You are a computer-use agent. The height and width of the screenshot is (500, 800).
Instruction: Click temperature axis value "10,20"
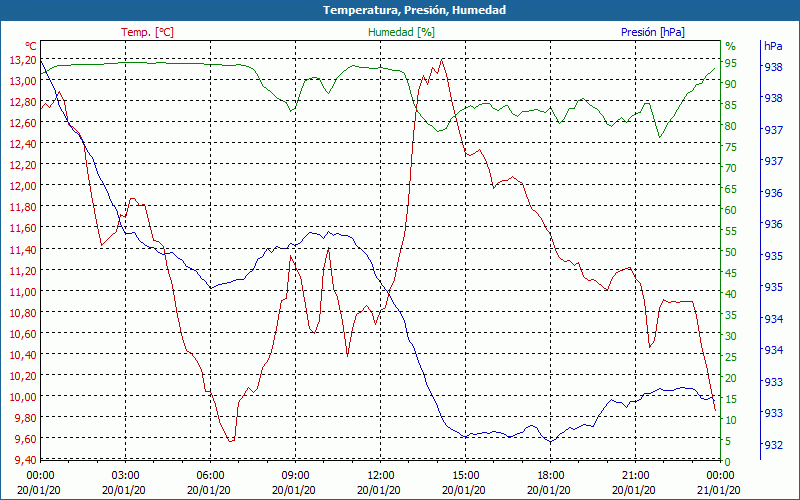tap(23, 376)
